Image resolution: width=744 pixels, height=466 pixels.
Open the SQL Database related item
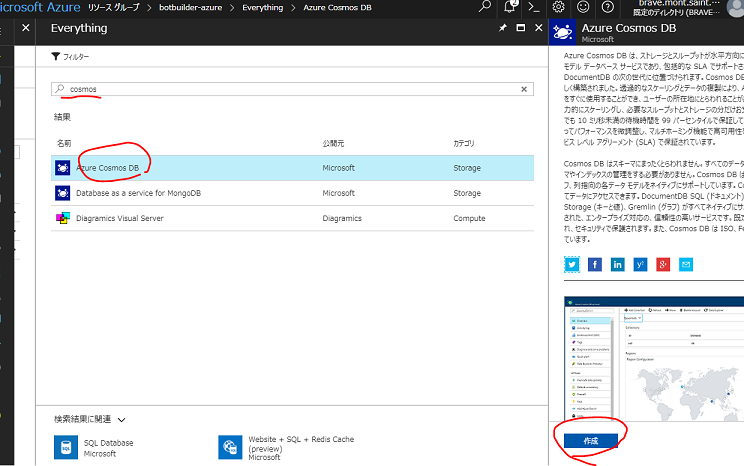[x=94, y=447]
